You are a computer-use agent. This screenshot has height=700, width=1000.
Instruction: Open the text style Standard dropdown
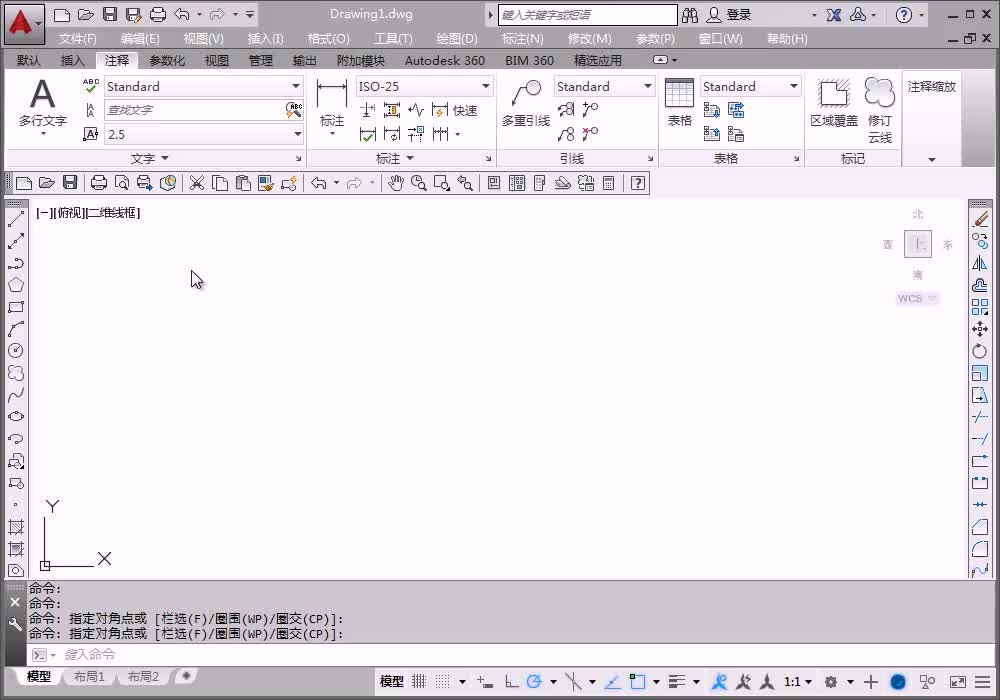click(296, 86)
